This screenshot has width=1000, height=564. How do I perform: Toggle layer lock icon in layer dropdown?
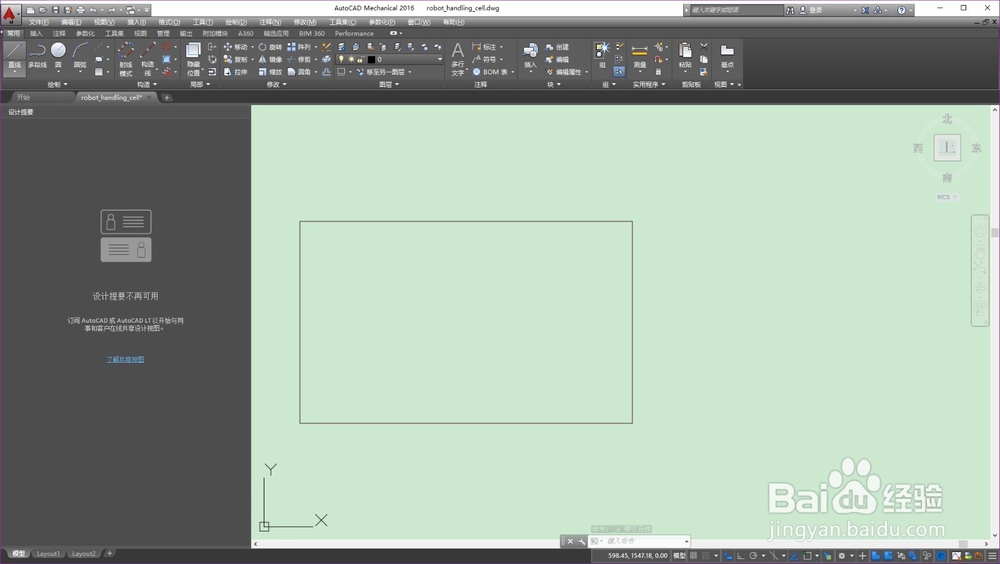[360, 59]
